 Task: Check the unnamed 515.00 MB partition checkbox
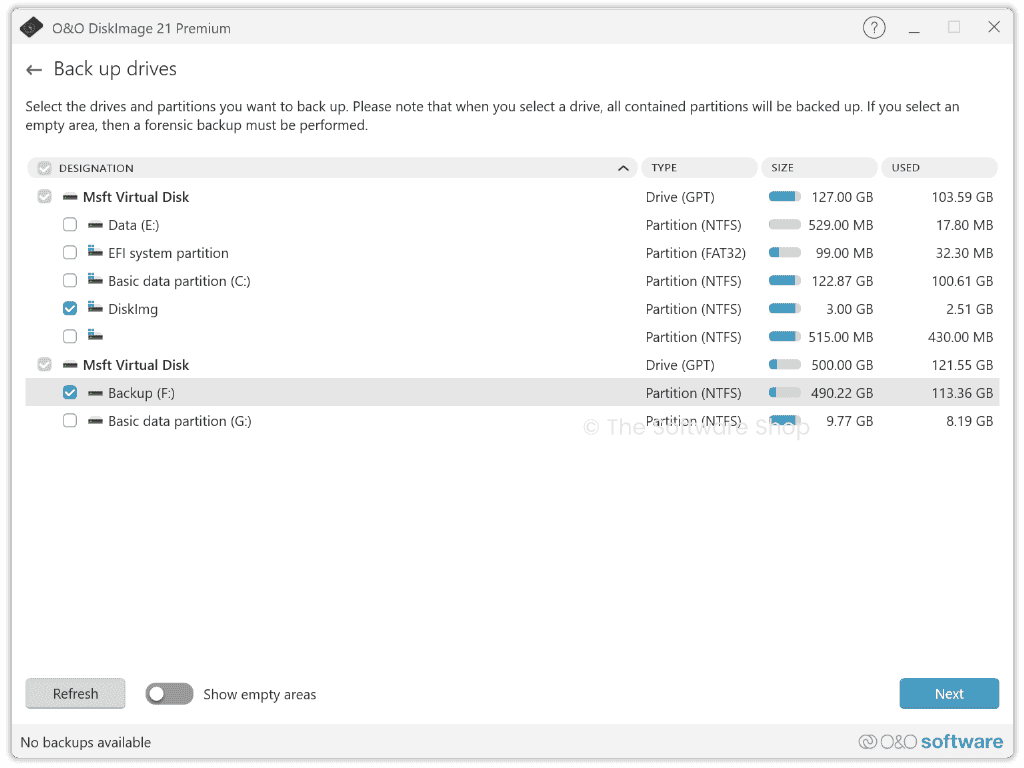pos(70,336)
